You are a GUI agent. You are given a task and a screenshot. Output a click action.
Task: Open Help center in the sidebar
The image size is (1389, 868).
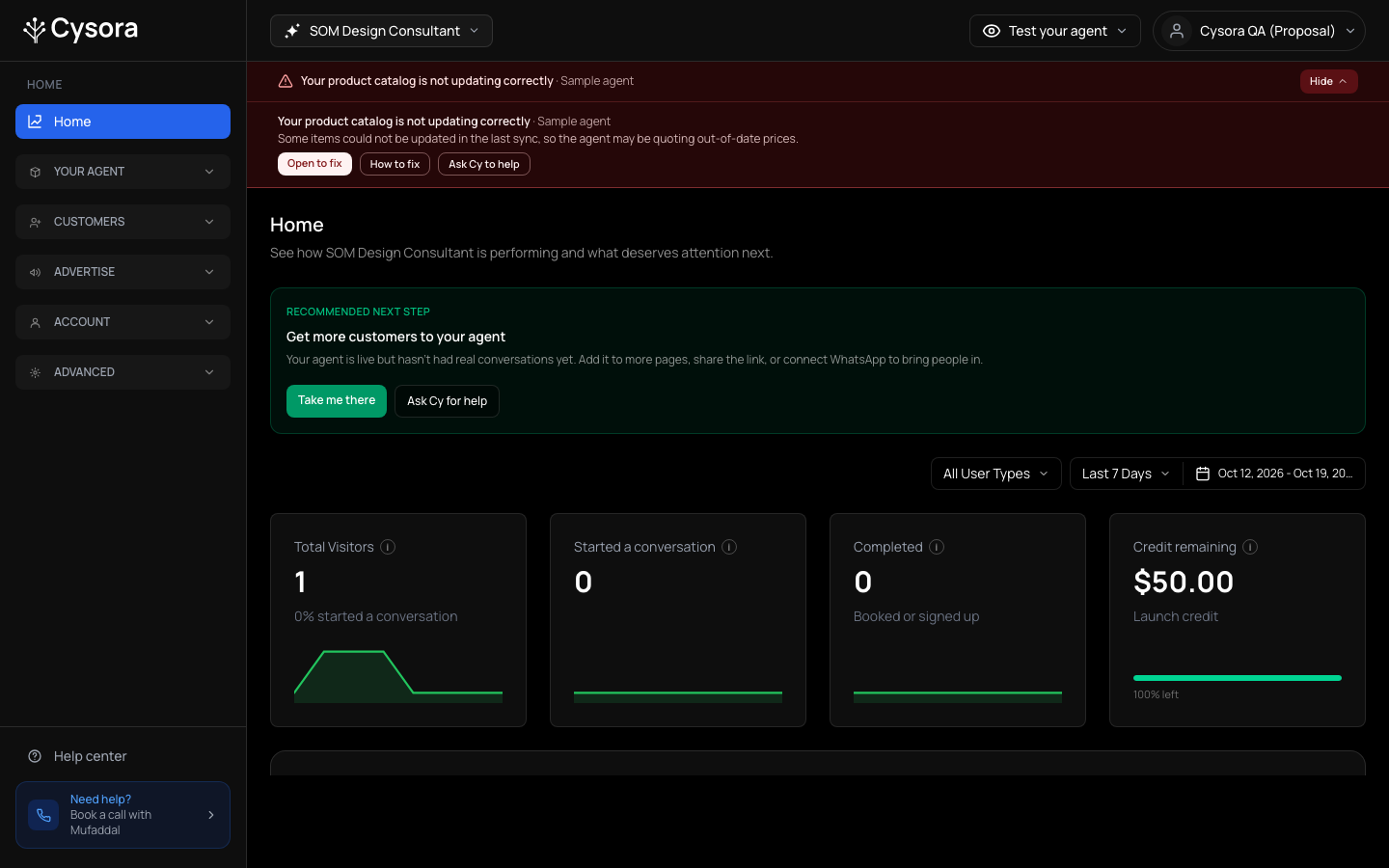coord(123,756)
